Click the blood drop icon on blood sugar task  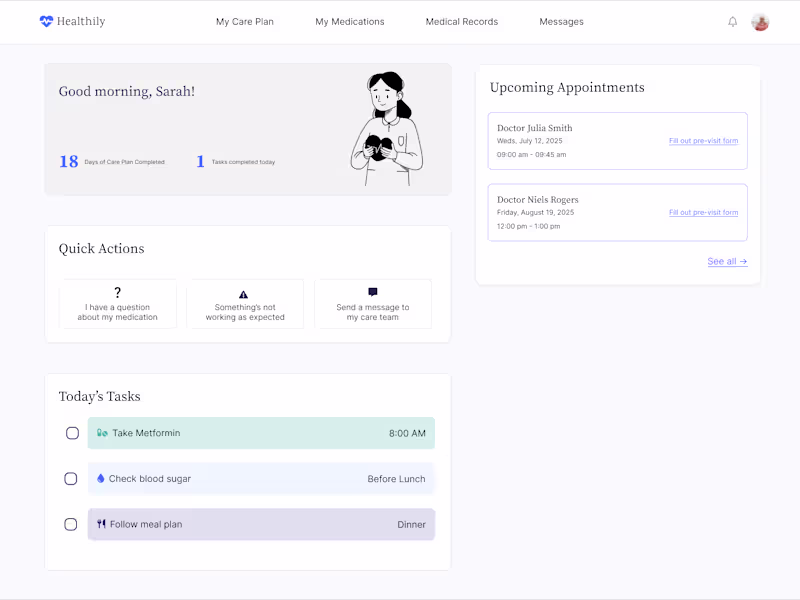tap(100, 478)
